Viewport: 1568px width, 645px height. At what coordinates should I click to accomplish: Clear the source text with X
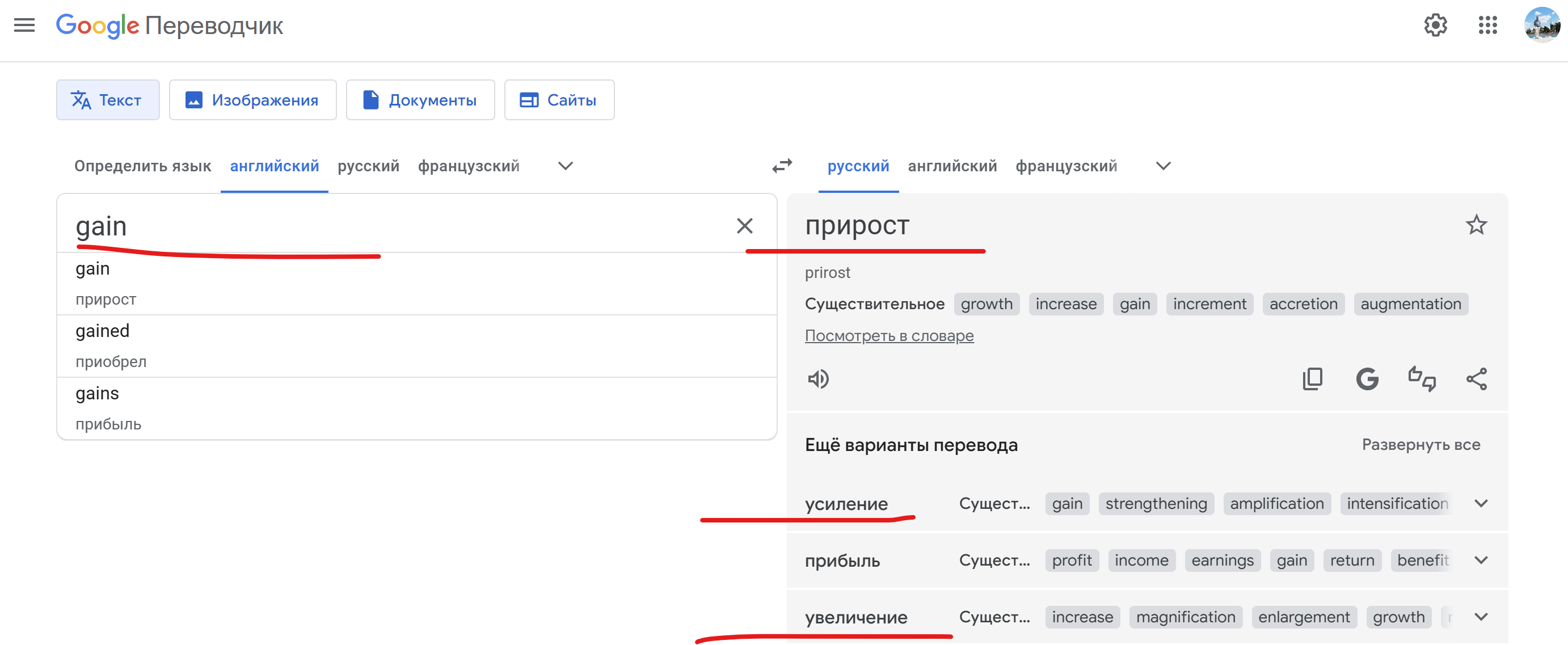[744, 226]
